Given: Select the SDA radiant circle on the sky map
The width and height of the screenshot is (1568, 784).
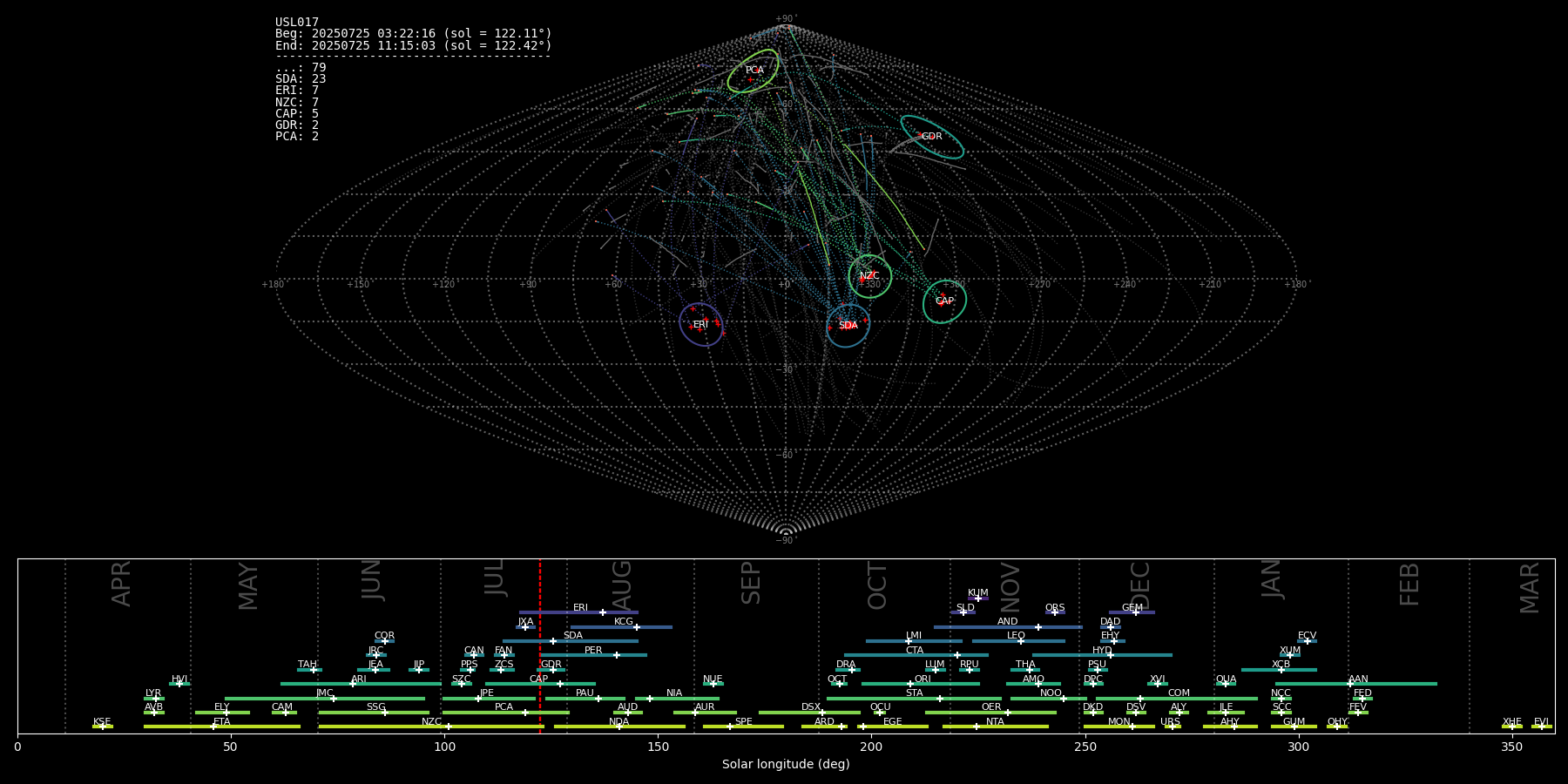Looking at the screenshot, I should pos(848,326).
